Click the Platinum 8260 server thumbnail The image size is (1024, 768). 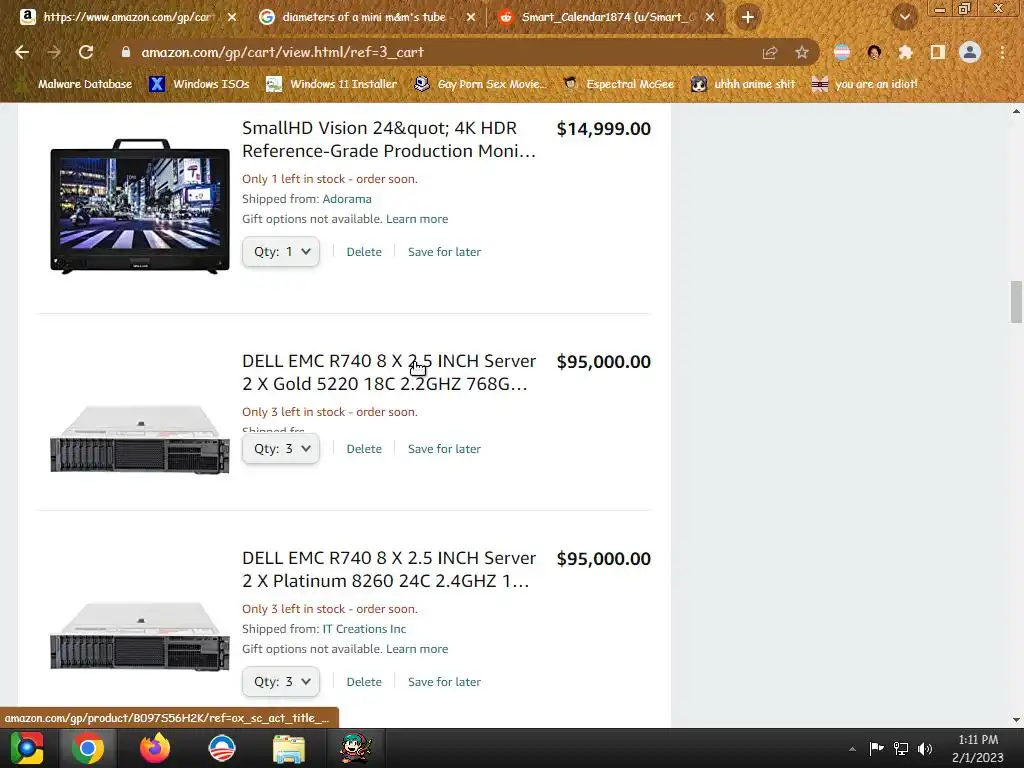coord(140,636)
